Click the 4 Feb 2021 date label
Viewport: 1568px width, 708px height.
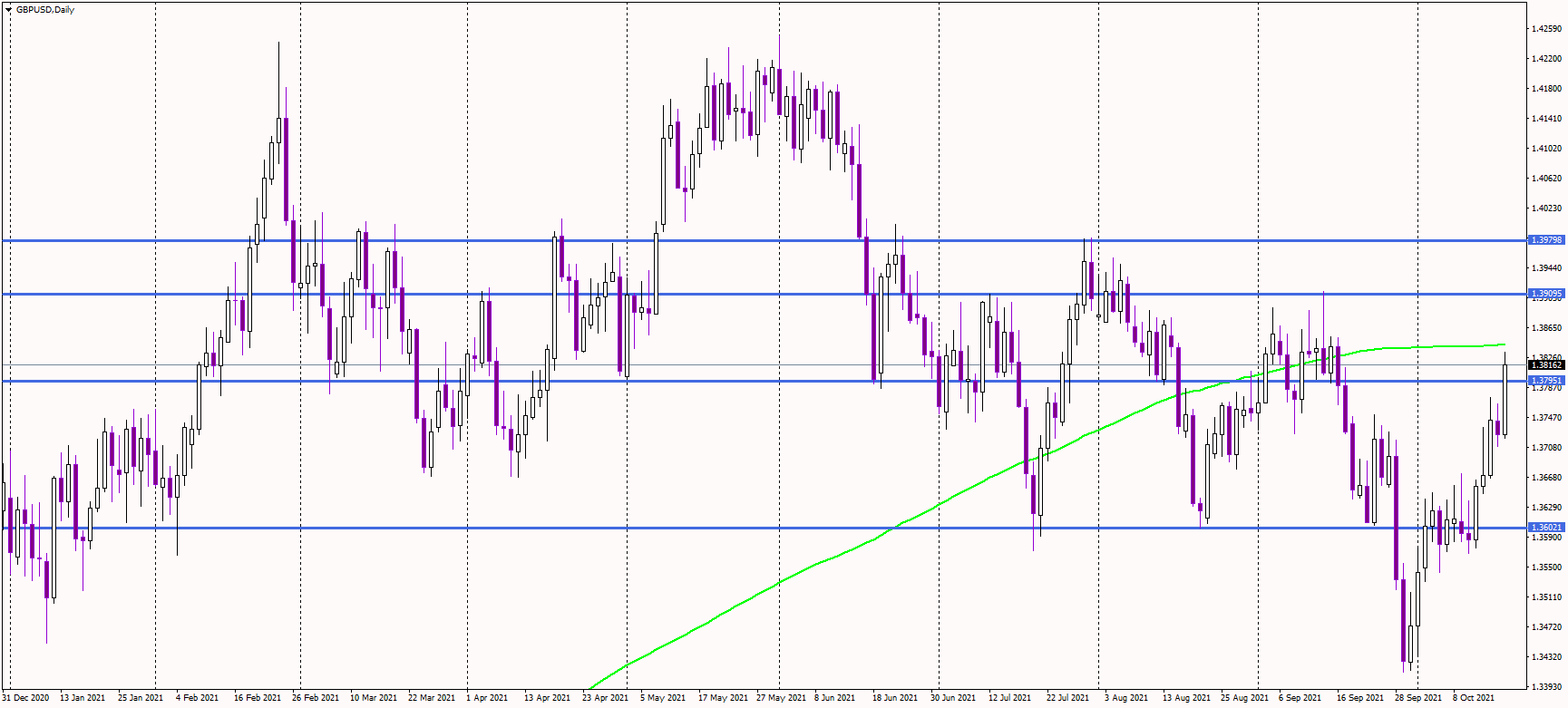(x=197, y=698)
